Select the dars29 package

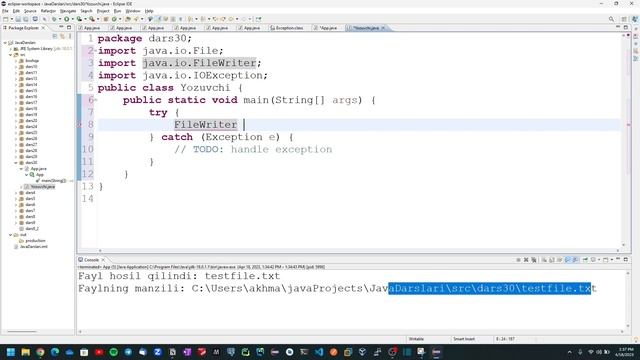coord(29,156)
